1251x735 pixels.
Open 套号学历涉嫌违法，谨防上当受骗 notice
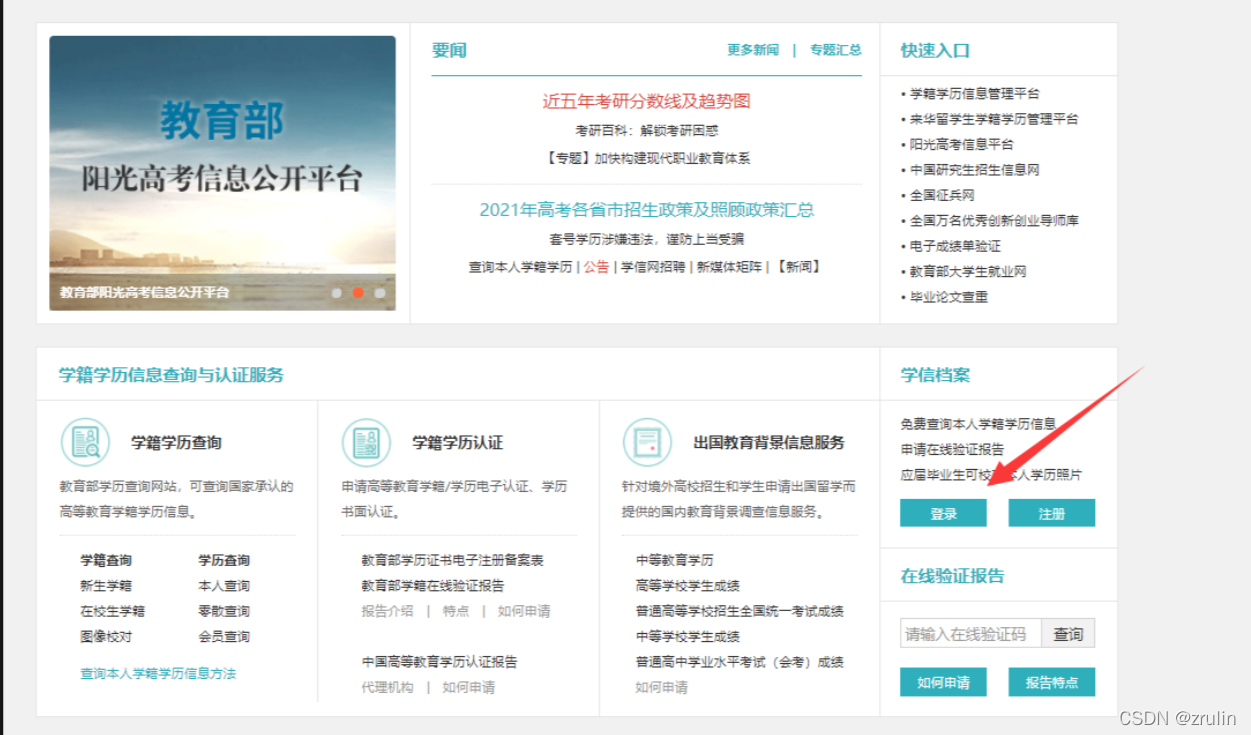[x=647, y=239]
